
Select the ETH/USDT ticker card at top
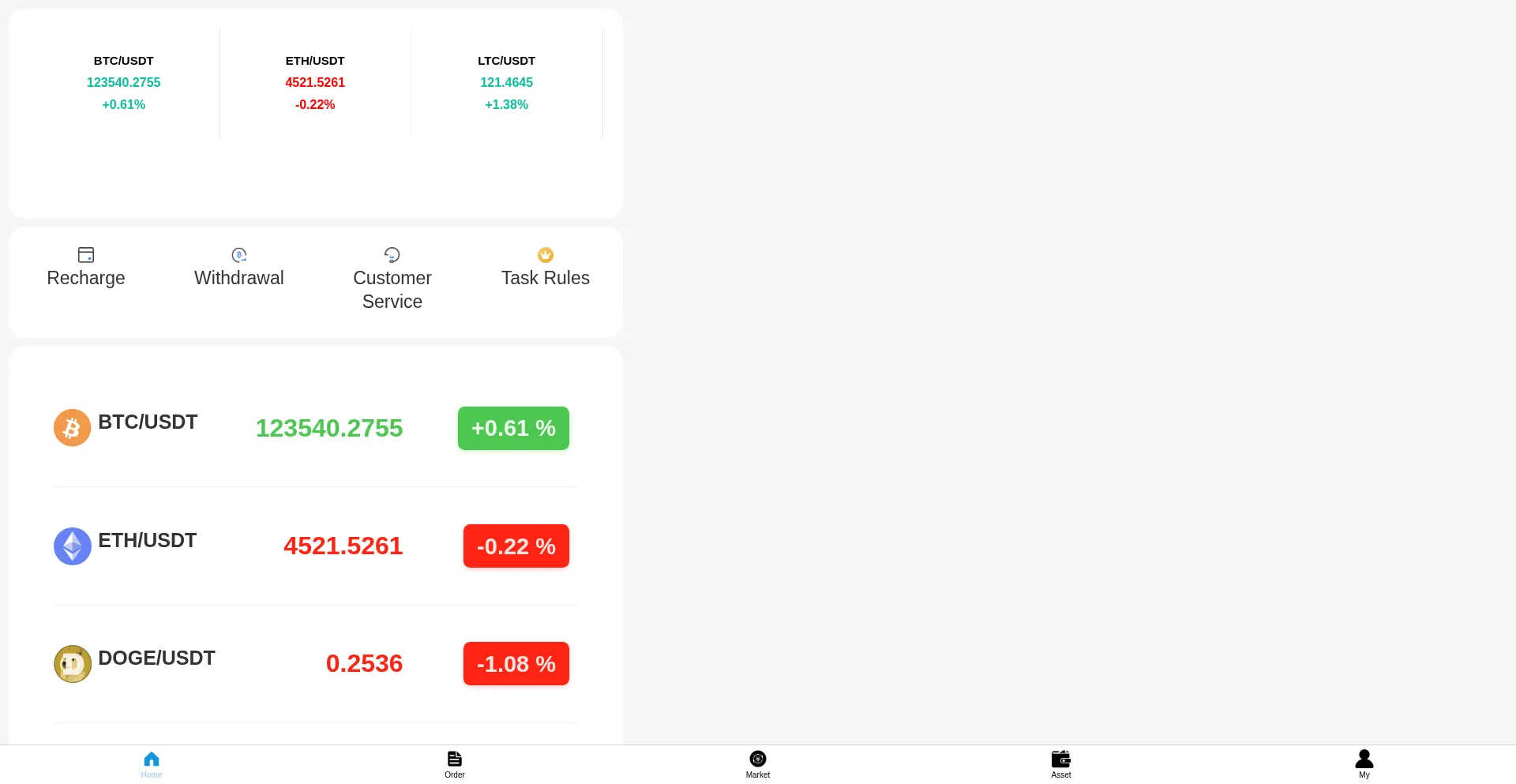click(x=315, y=83)
